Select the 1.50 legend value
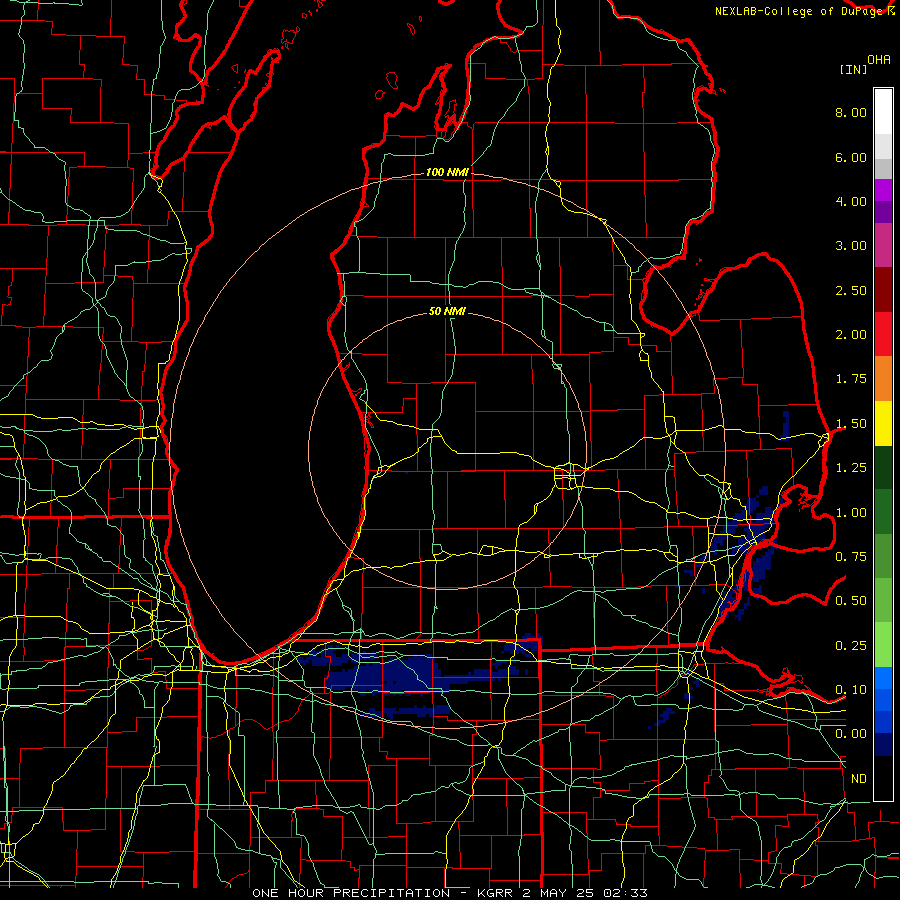 point(851,424)
